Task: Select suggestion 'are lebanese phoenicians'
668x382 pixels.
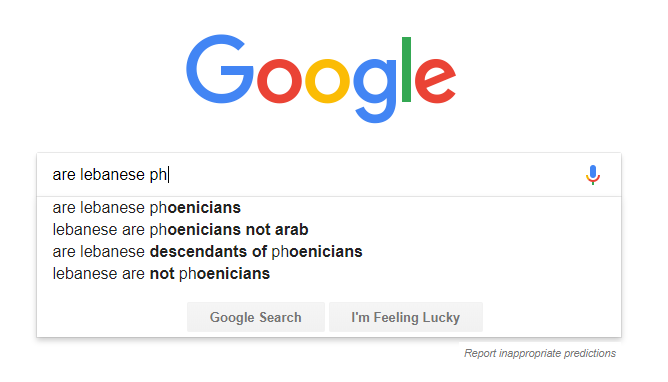Action: 147,208
